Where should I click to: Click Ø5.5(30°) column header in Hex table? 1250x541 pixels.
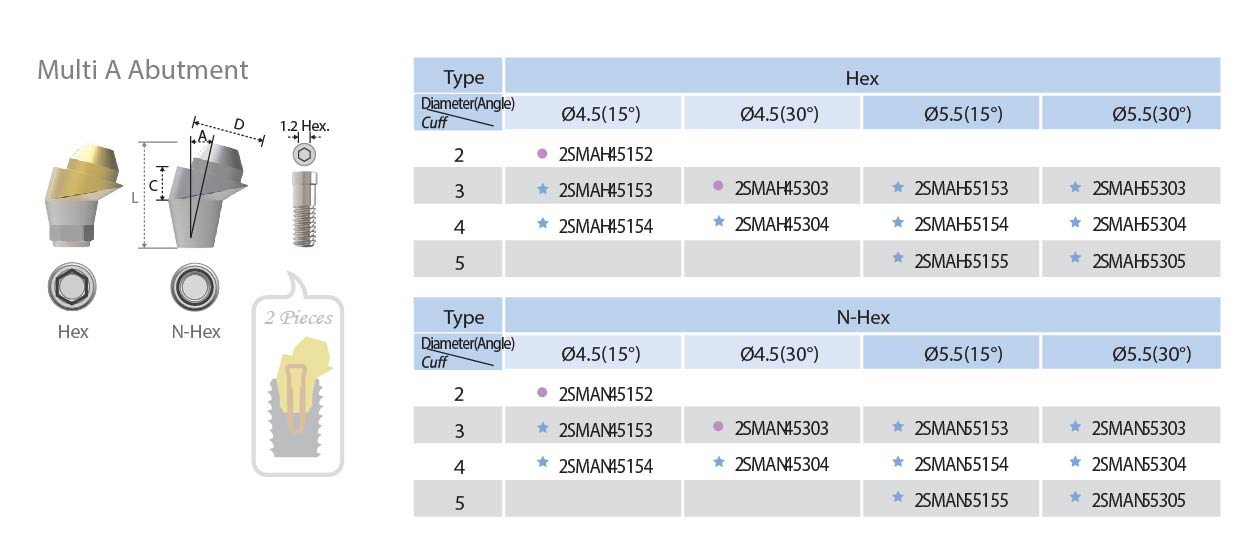click(1131, 113)
